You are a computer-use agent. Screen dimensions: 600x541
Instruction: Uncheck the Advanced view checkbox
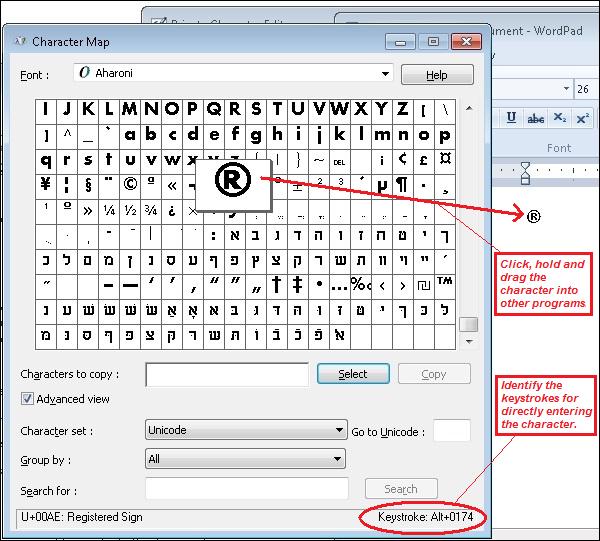pyautogui.click(x=28, y=399)
